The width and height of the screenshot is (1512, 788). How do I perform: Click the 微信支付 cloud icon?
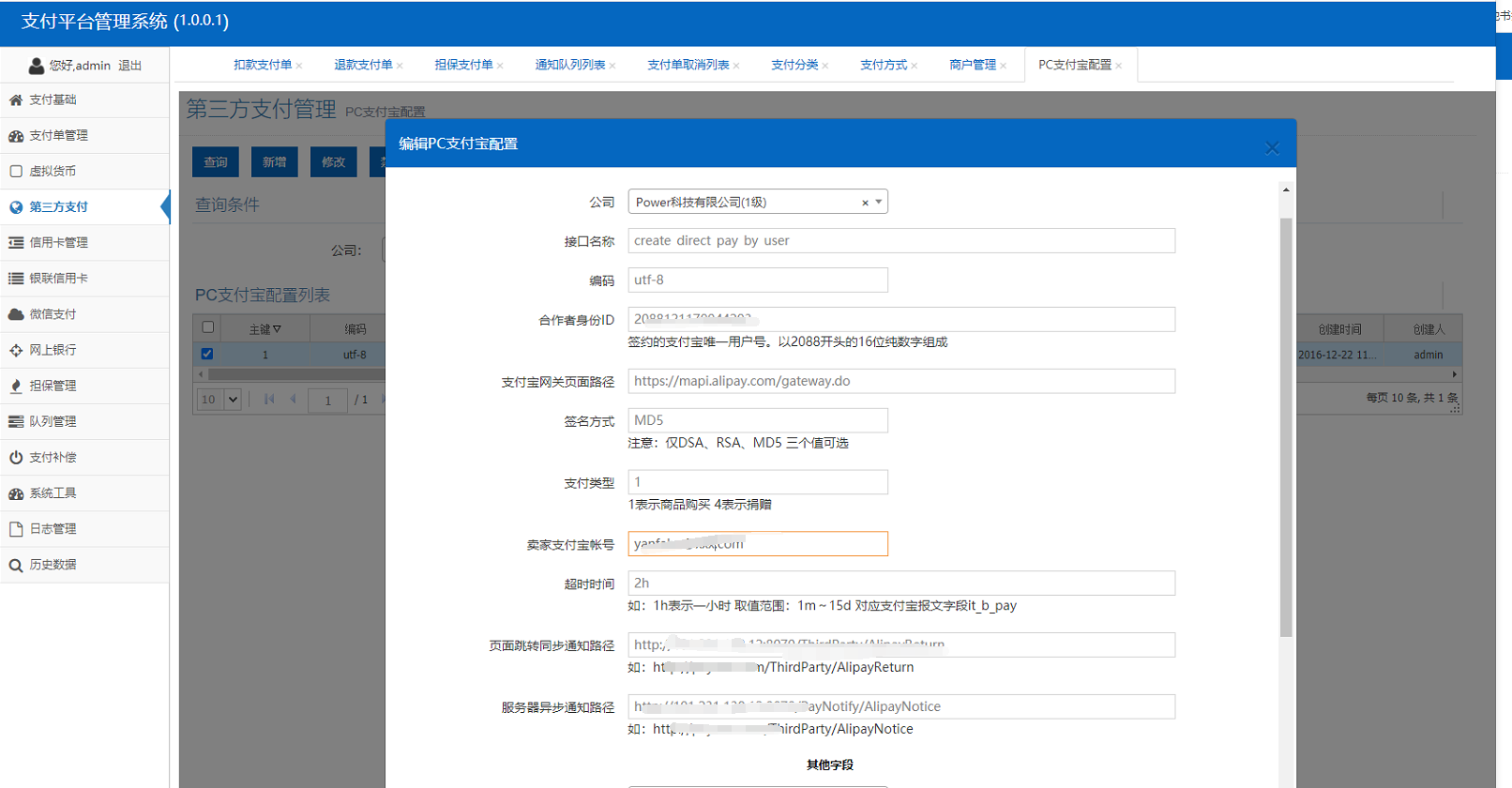[x=16, y=314]
